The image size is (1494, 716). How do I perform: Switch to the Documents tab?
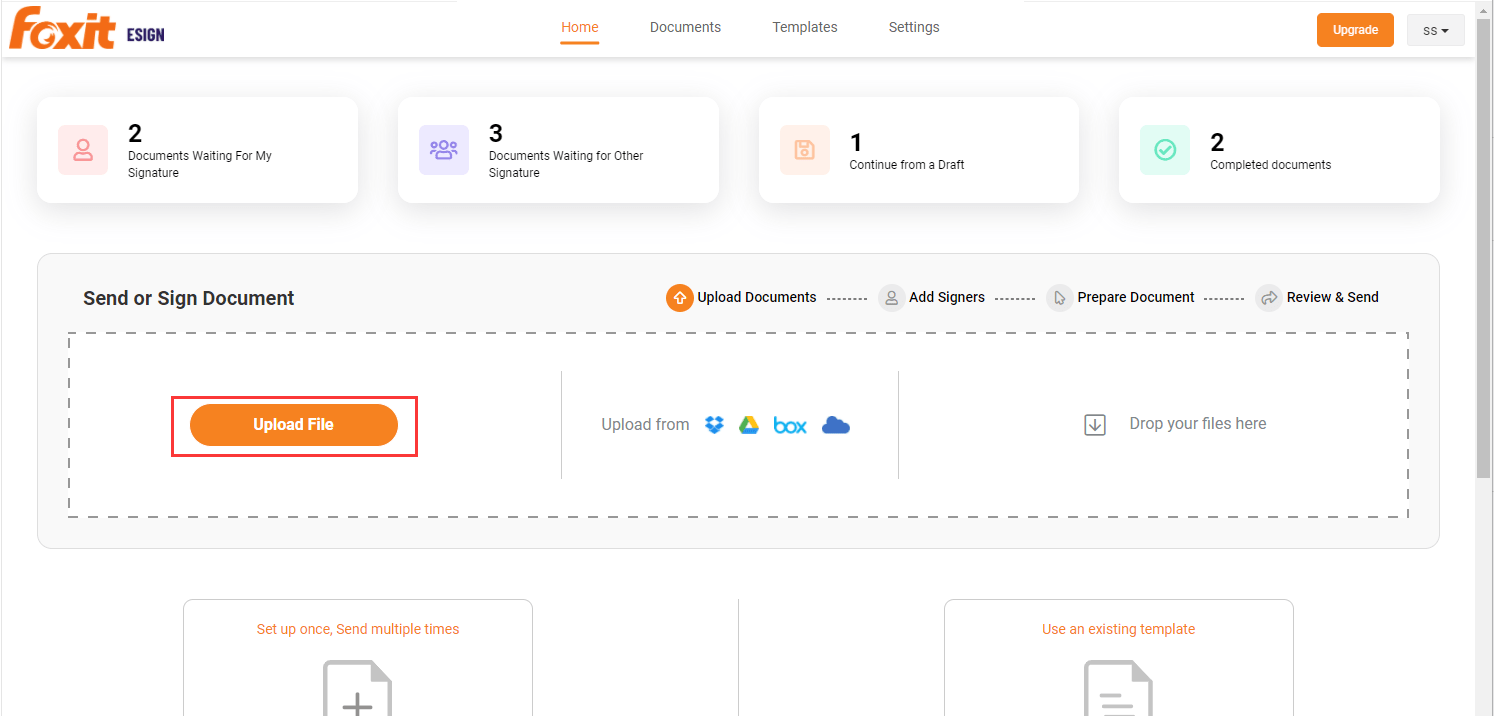(685, 27)
